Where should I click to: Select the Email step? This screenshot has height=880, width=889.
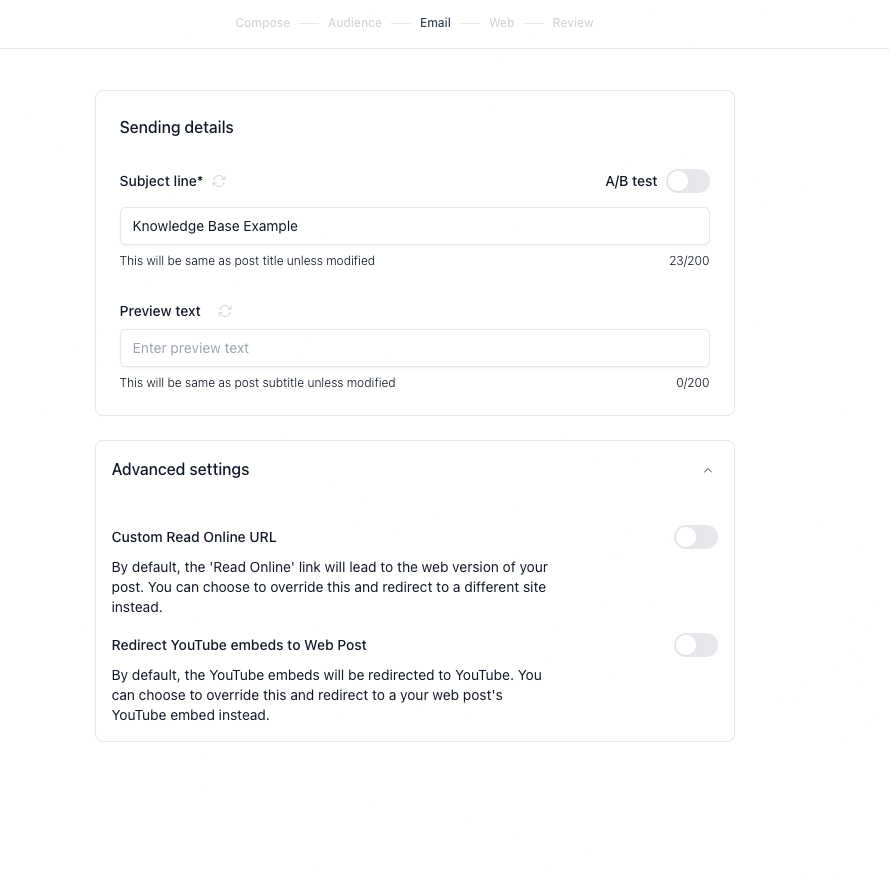(435, 23)
